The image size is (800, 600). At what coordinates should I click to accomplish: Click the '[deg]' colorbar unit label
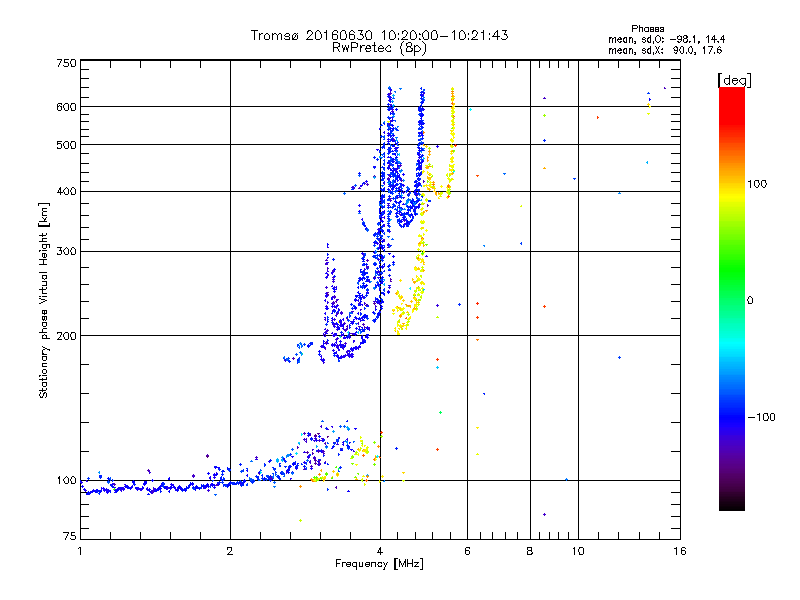coord(734,80)
